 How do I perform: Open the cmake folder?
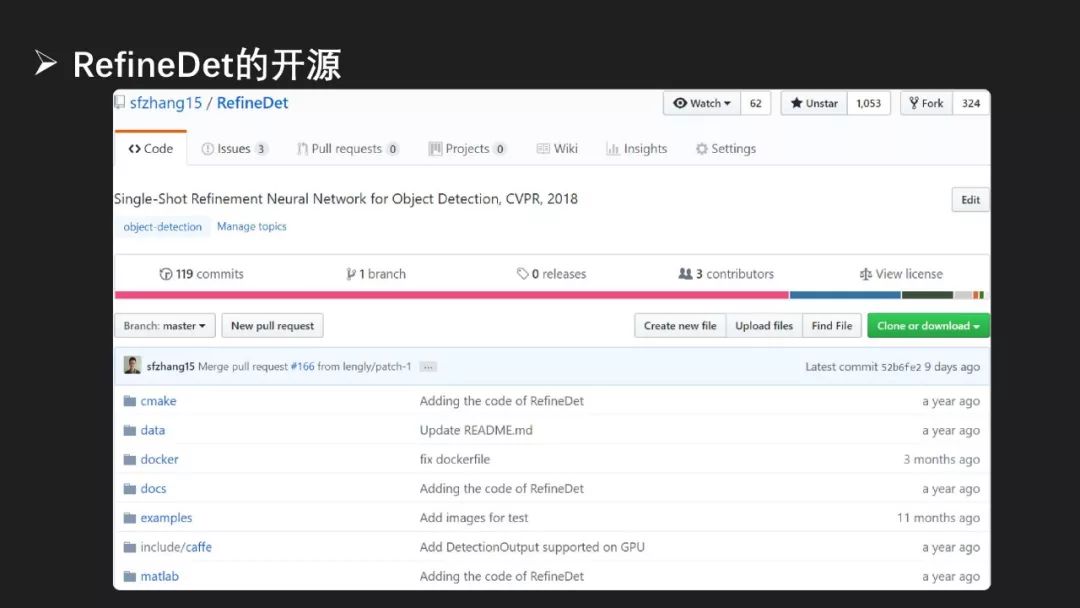(x=158, y=401)
